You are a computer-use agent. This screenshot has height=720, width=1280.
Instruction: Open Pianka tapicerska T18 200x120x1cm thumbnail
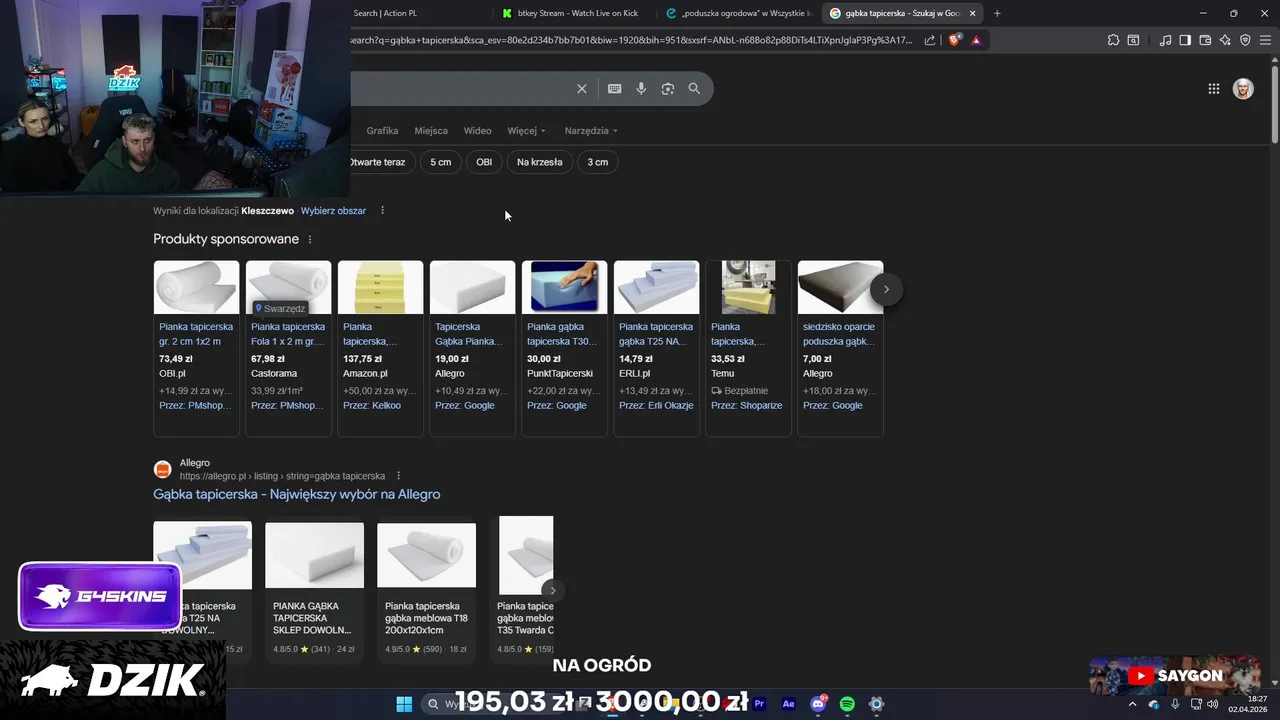pyautogui.click(x=426, y=555)
